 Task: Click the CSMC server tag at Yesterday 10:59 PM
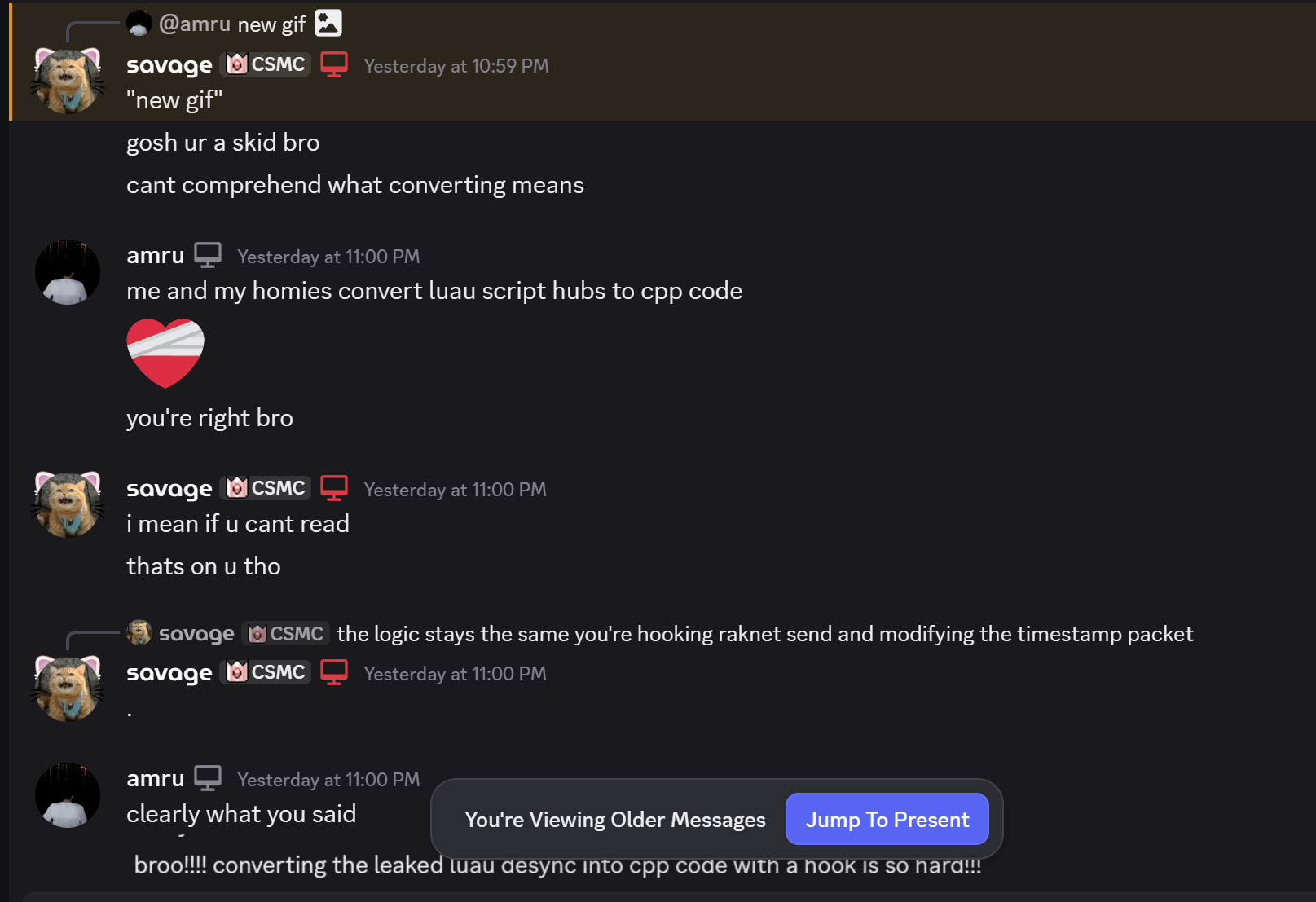266,64
